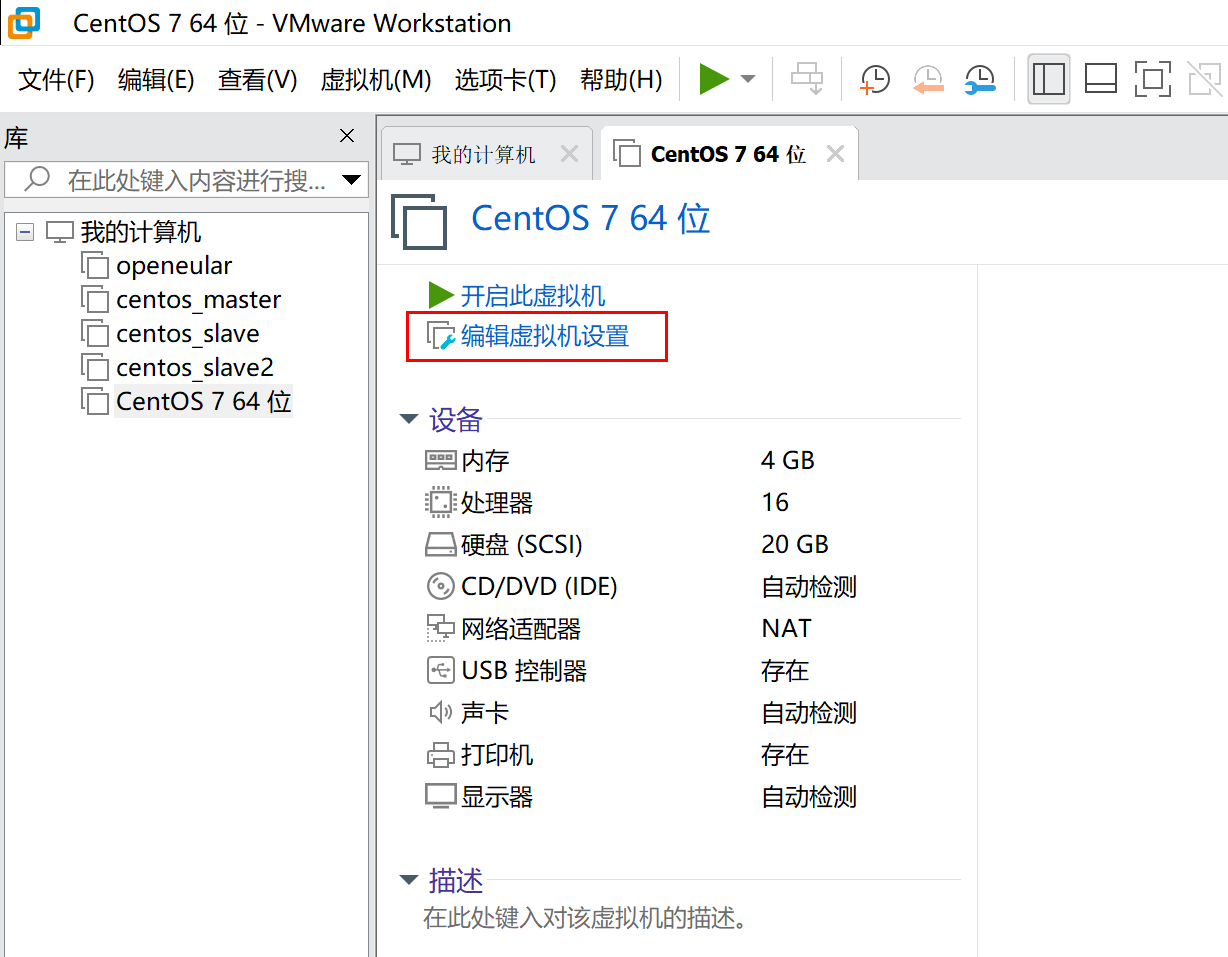The width and height of the screenshot is (1228, 957).
Task: Click the USB 控制器 device icon
Action: [x=440, y=671]
